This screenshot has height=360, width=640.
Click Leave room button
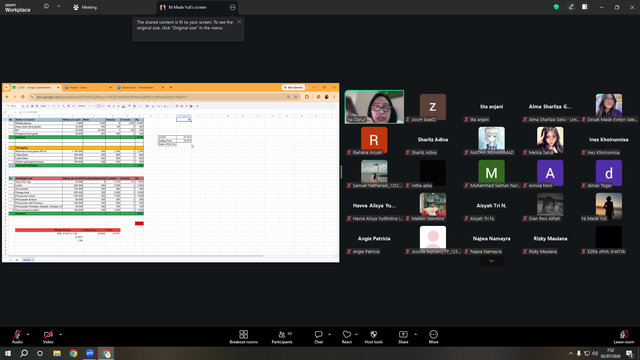coord(624,337)
